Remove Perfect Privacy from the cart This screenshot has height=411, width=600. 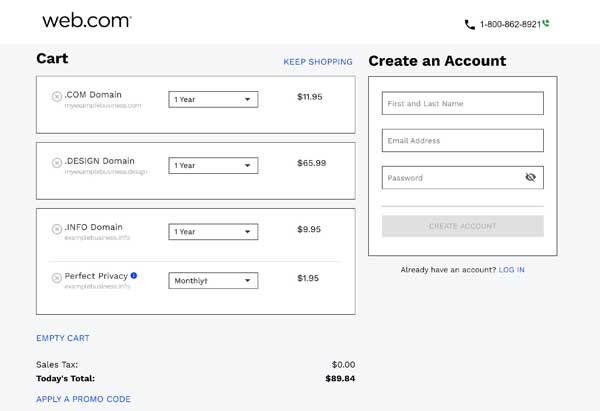point(57,278)
